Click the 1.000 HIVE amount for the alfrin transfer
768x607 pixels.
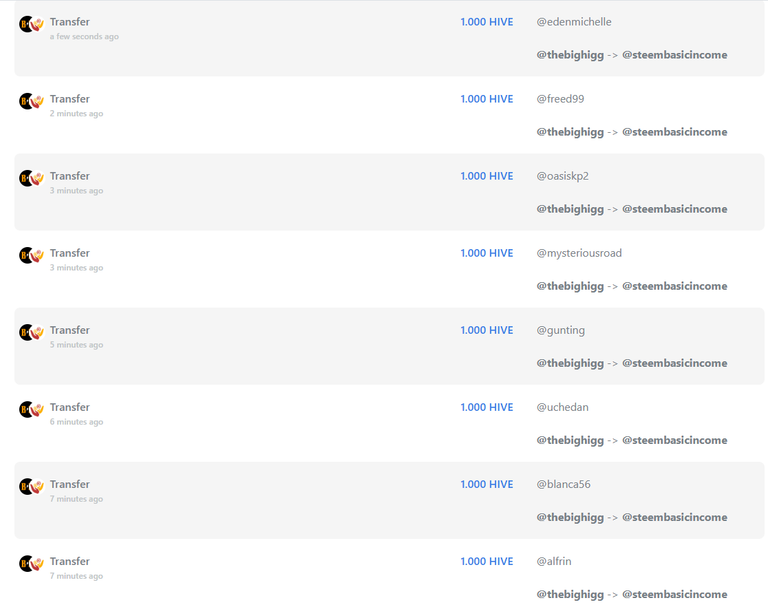pyautogui.click(x=486, y=561)
